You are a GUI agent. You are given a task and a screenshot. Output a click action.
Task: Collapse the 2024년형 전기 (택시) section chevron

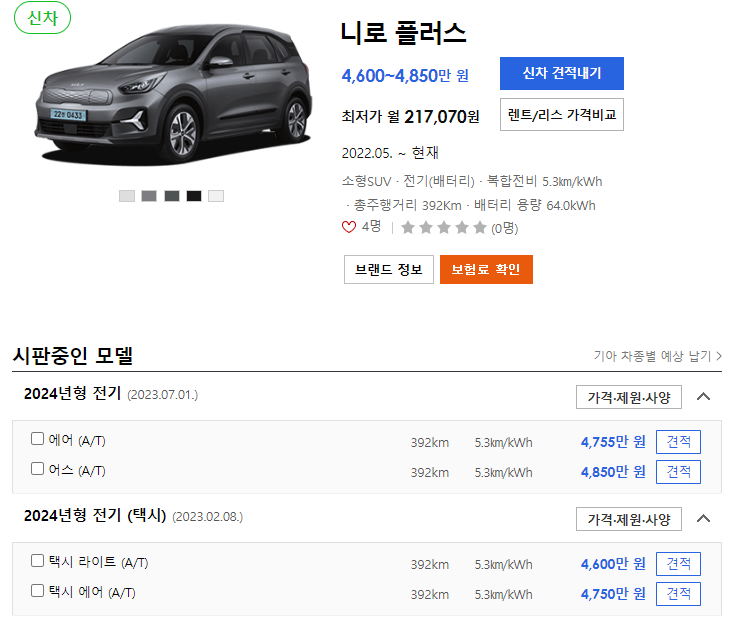[x=704, y=519]
